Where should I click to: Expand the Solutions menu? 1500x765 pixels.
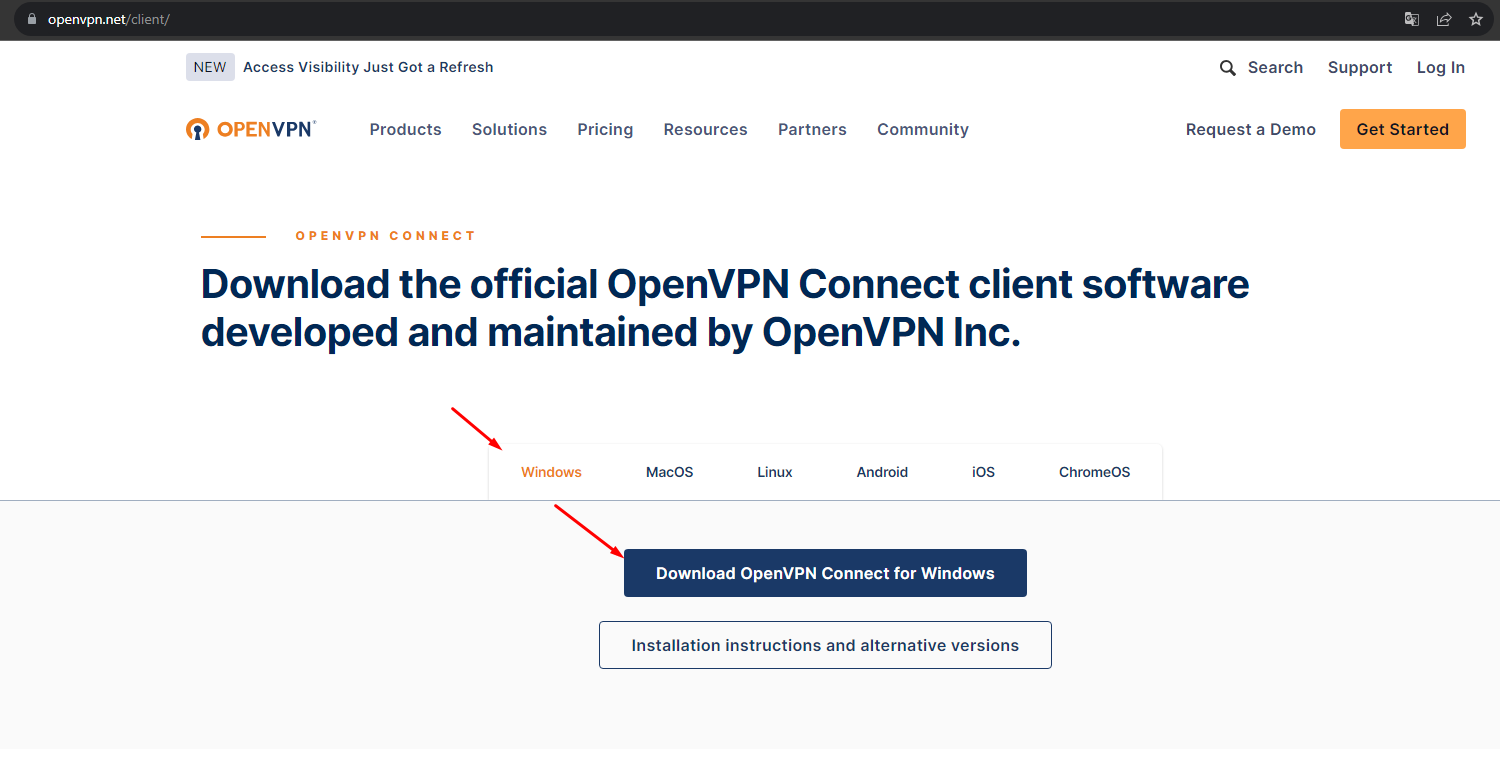(x=509, y=129)
